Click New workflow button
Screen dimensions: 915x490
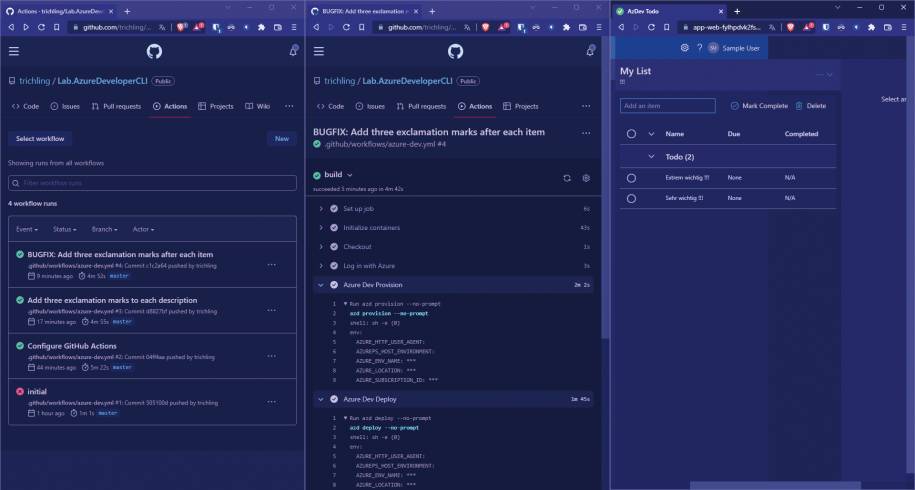tap(282, 139)
